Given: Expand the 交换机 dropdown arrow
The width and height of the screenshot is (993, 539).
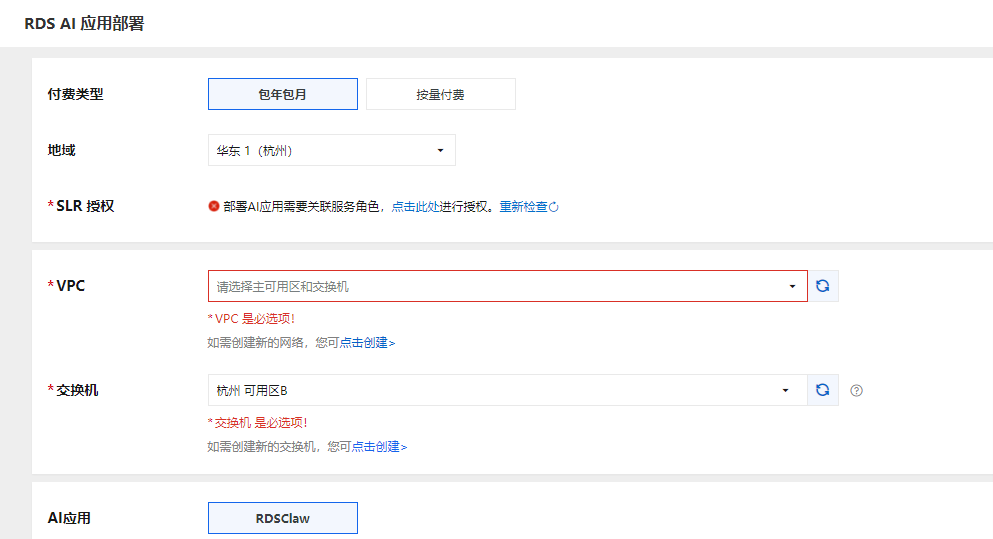Looking at the screenshot, I should [x=785, y=390].
